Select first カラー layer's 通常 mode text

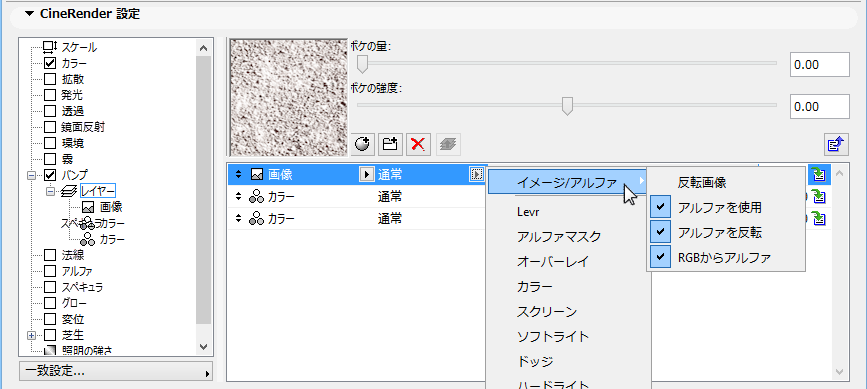[x=390, y=196]
